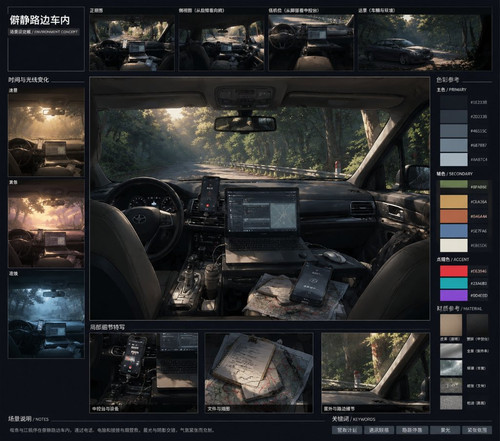Click the 关键词 / KEYWORDS heading
Image resolution: width=500 pixels, height=441 pixels.
(353, 419)
